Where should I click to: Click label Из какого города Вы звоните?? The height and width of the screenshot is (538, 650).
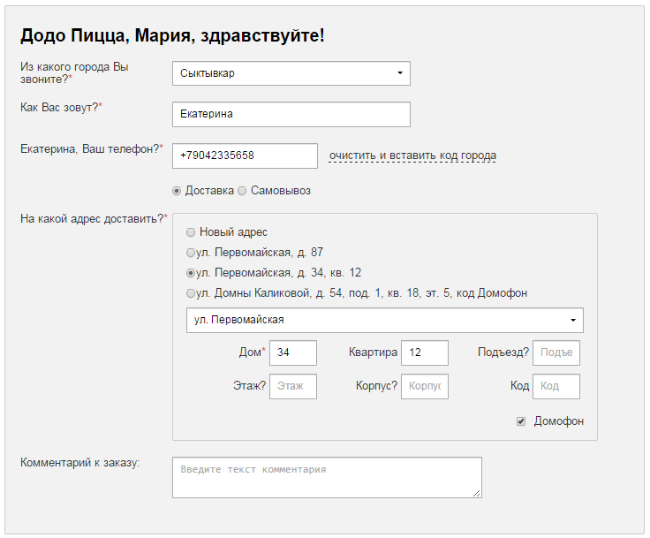[x=74, y=73]
